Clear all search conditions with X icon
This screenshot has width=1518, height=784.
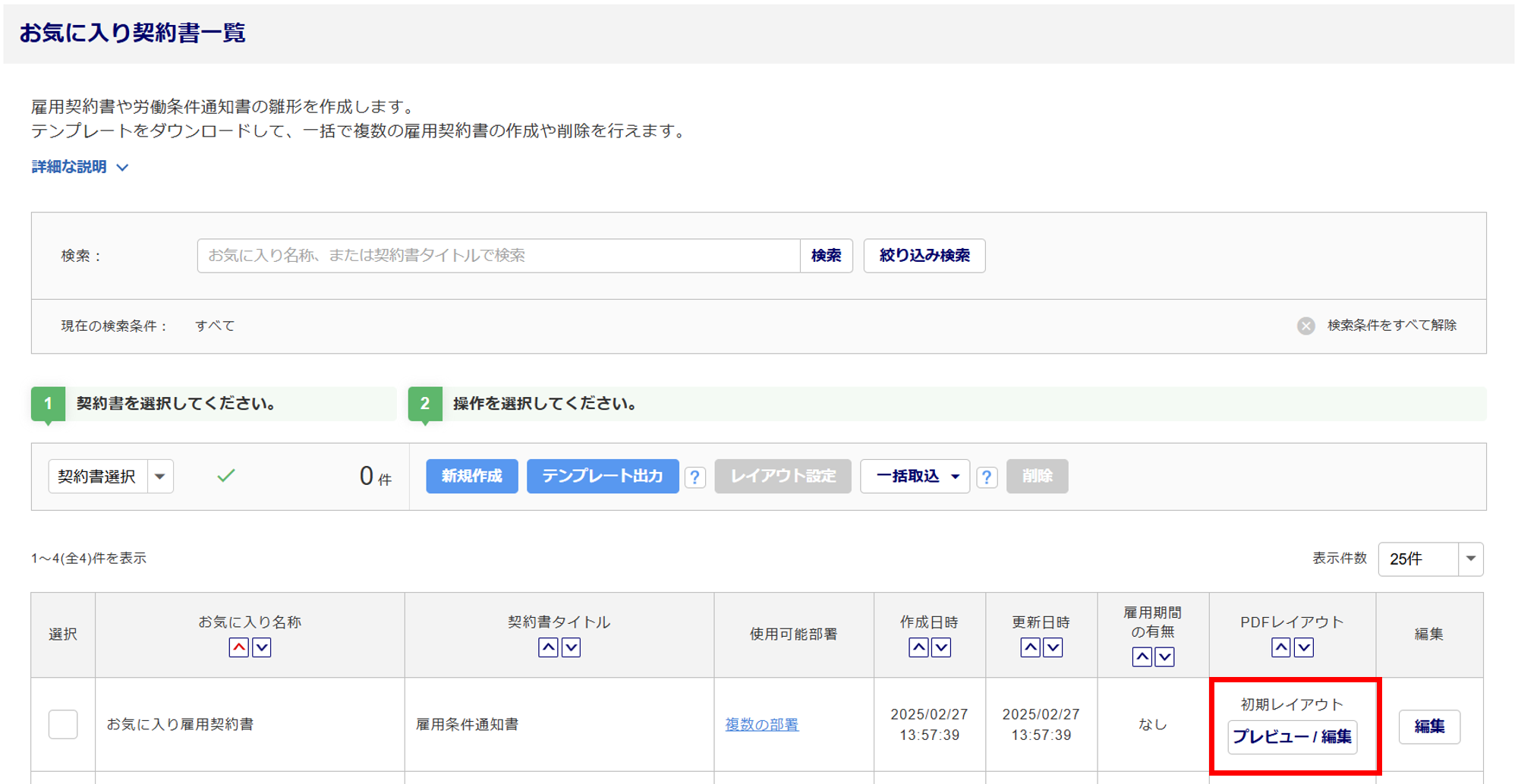point(1305,326)
